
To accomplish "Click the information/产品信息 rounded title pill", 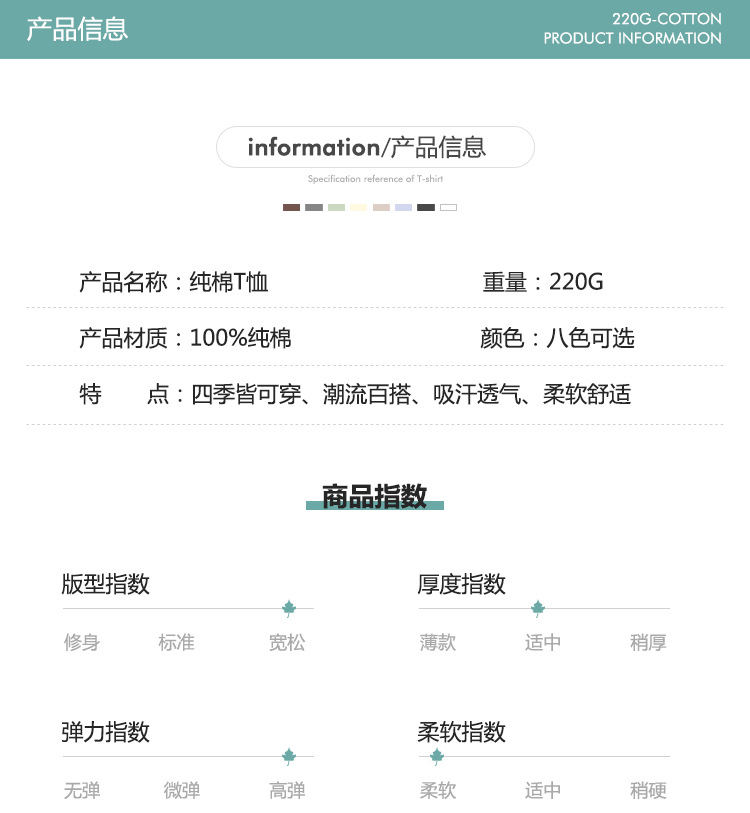I will (375, 147).
